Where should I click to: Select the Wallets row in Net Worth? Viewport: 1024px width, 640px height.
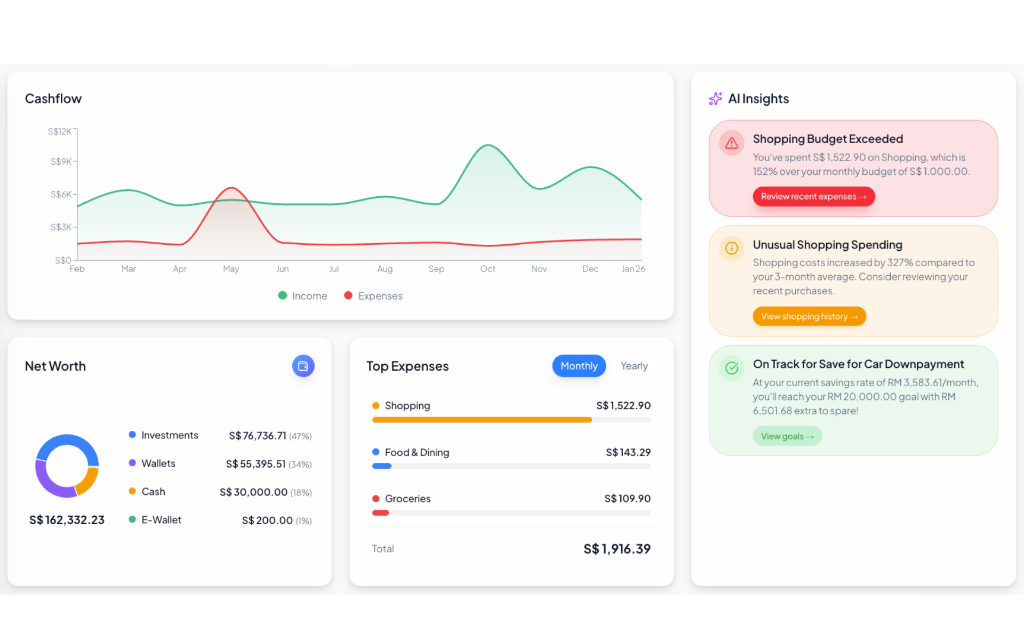click(220, 464)
